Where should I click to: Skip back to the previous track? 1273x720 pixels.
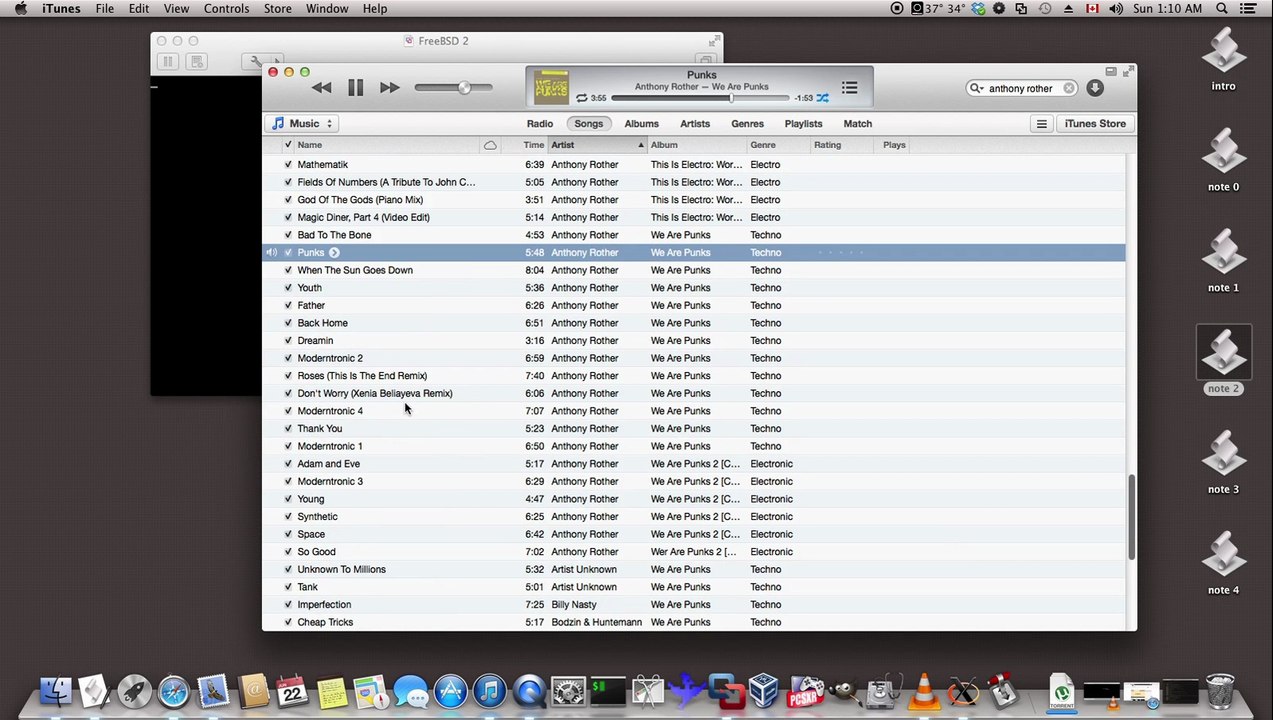tap(321, 88)
